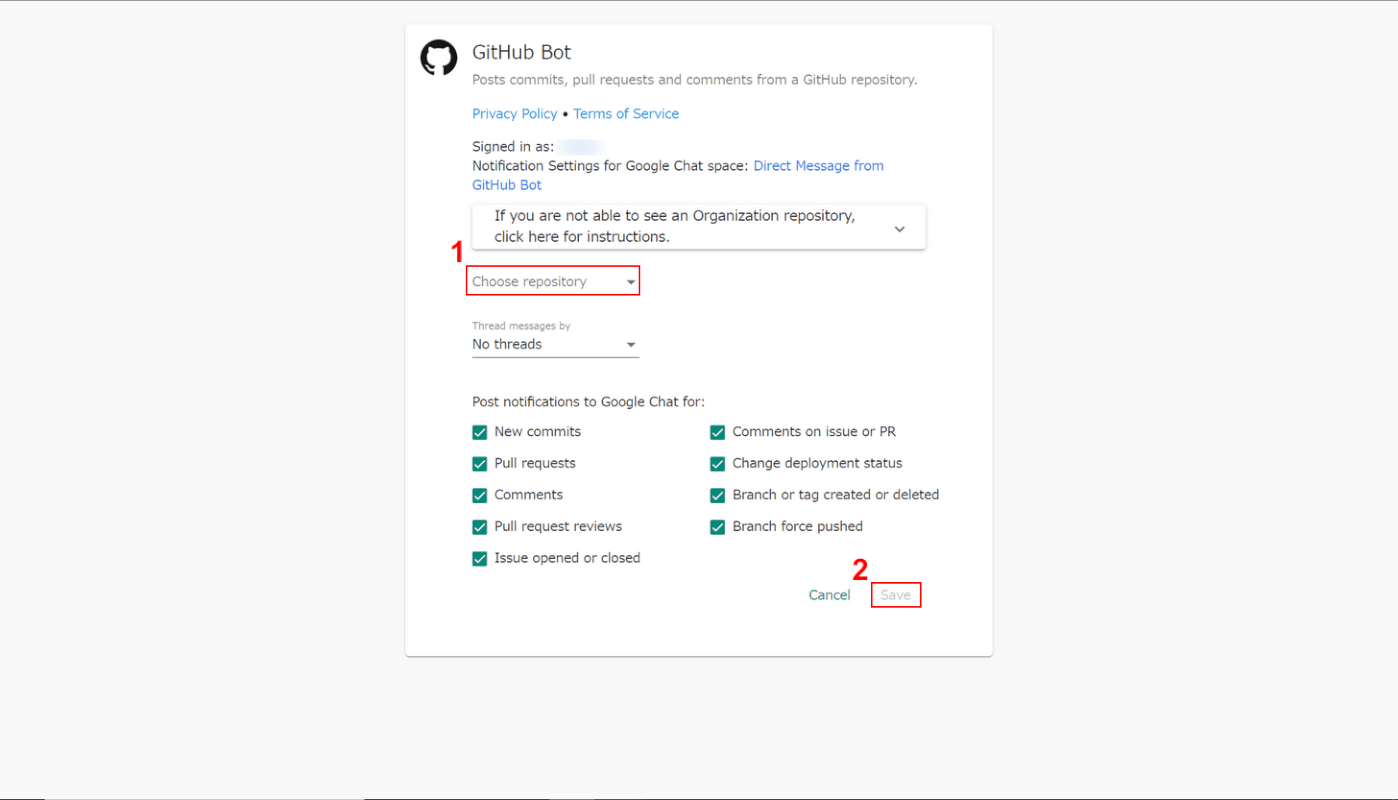Viewport: 1398px width, 800px height.
Task: Click the 'Signed in as:' text
Action: [x=513, y=147]
